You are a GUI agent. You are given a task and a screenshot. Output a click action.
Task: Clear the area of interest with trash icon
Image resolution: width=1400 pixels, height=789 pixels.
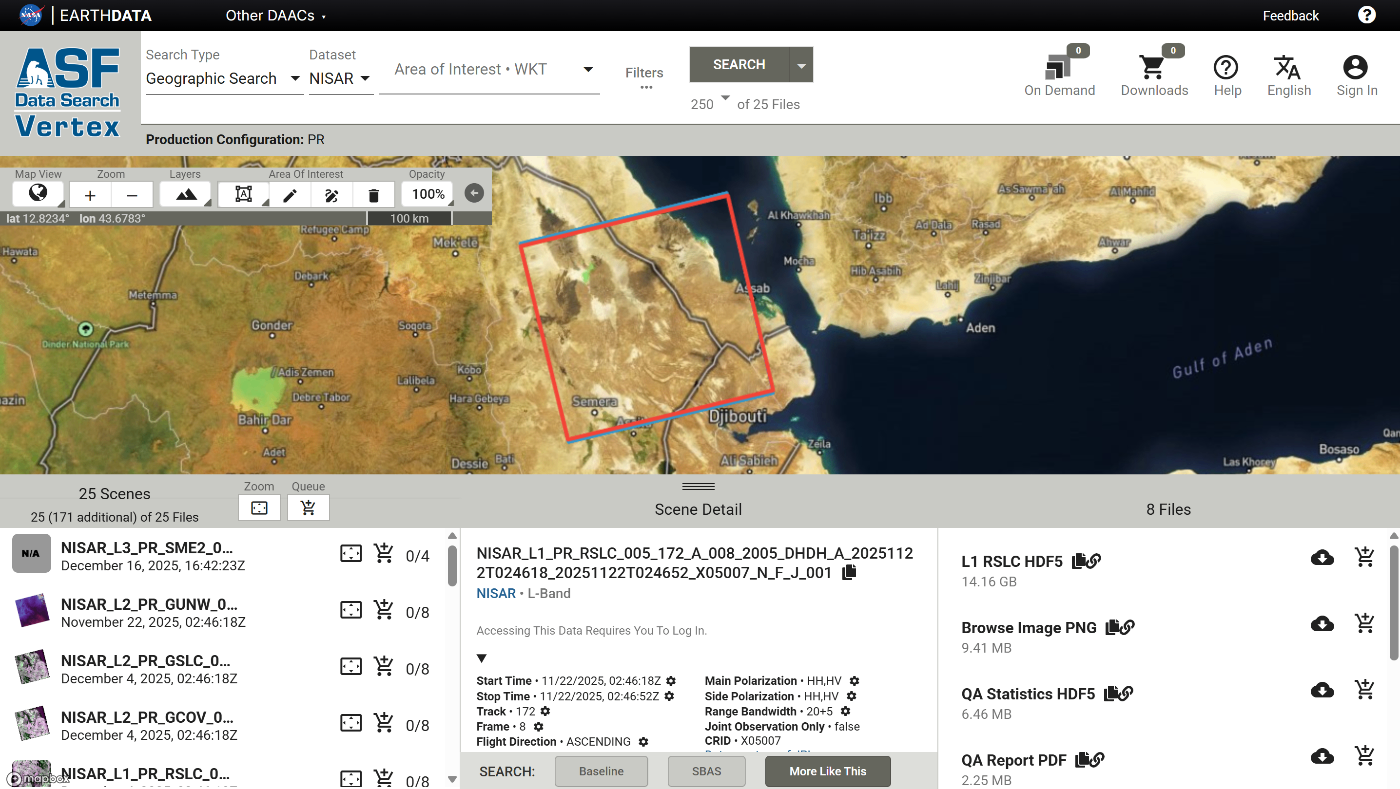[374, 195]
